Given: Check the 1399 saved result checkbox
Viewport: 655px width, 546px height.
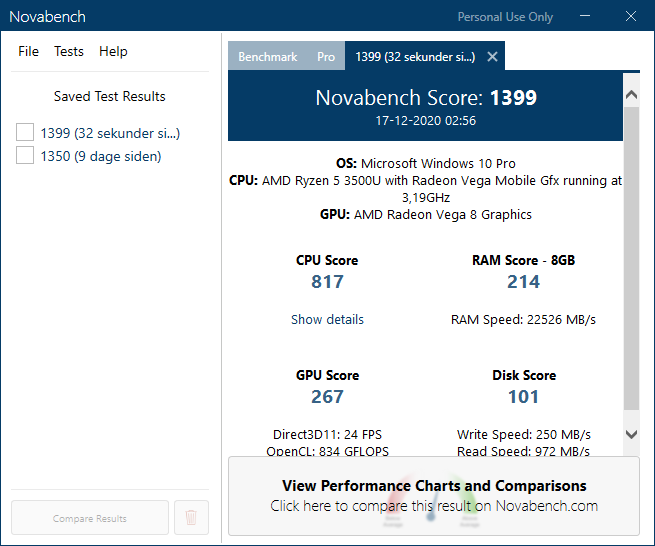Looking at the screenshot, I should pyautogui.click(x=26, y=133).
